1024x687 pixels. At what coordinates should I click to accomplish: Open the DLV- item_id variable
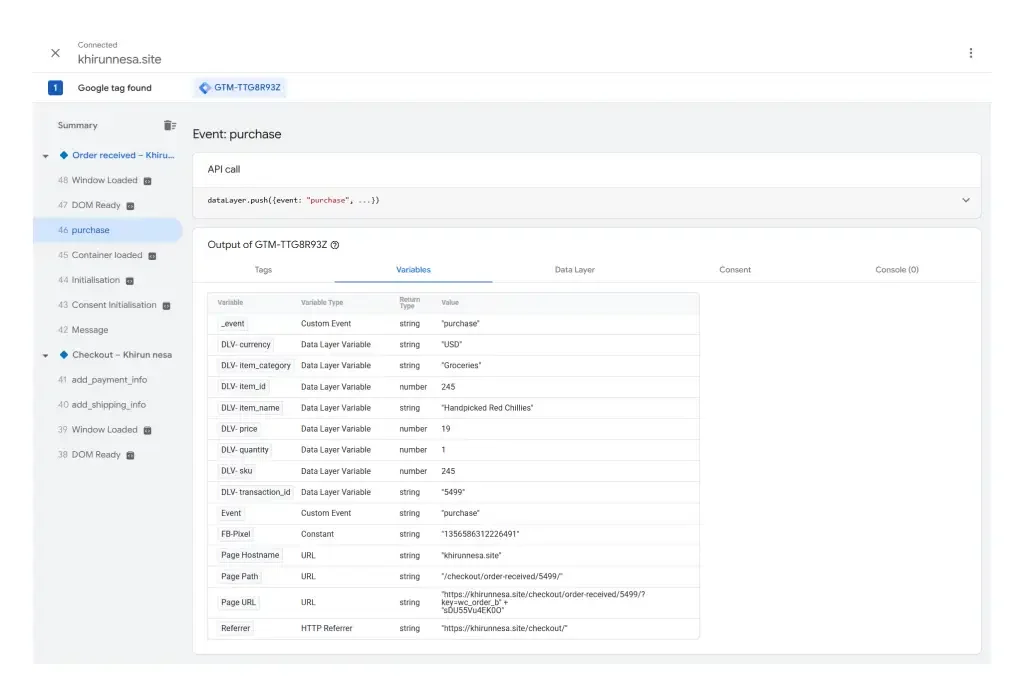(243, 387)
